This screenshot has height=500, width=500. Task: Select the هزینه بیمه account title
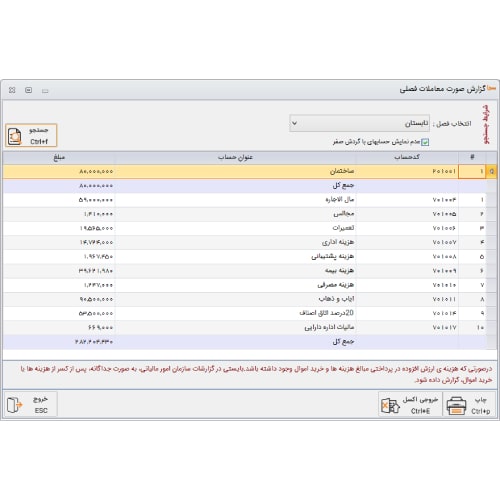coord(340,271)
